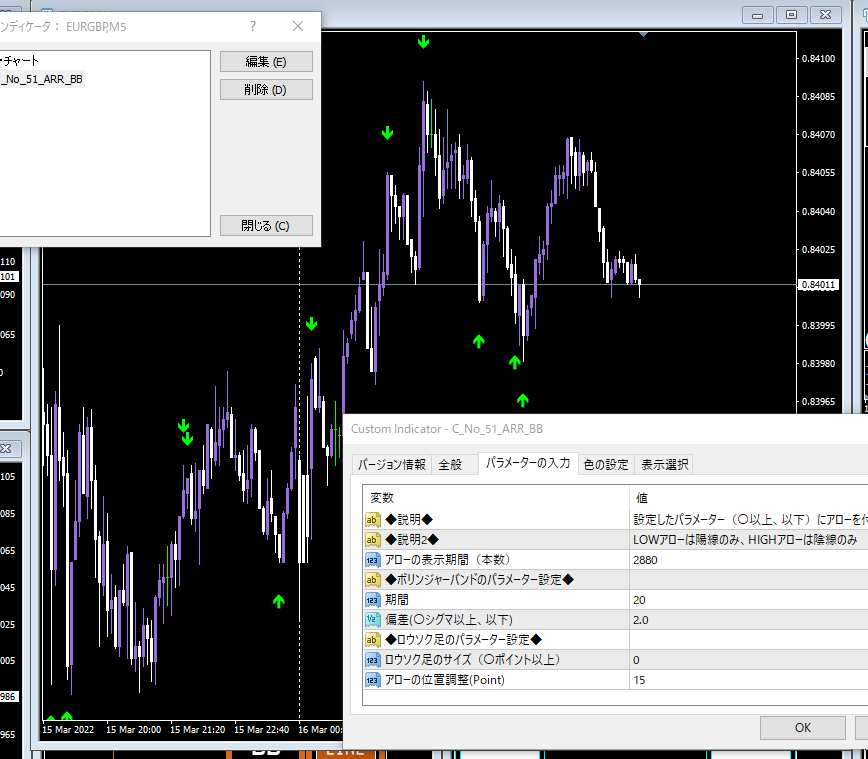868x759 pixels.
Task: Click the 1/2 icon beside 偏差 row
Action: (x=373, y=619)
